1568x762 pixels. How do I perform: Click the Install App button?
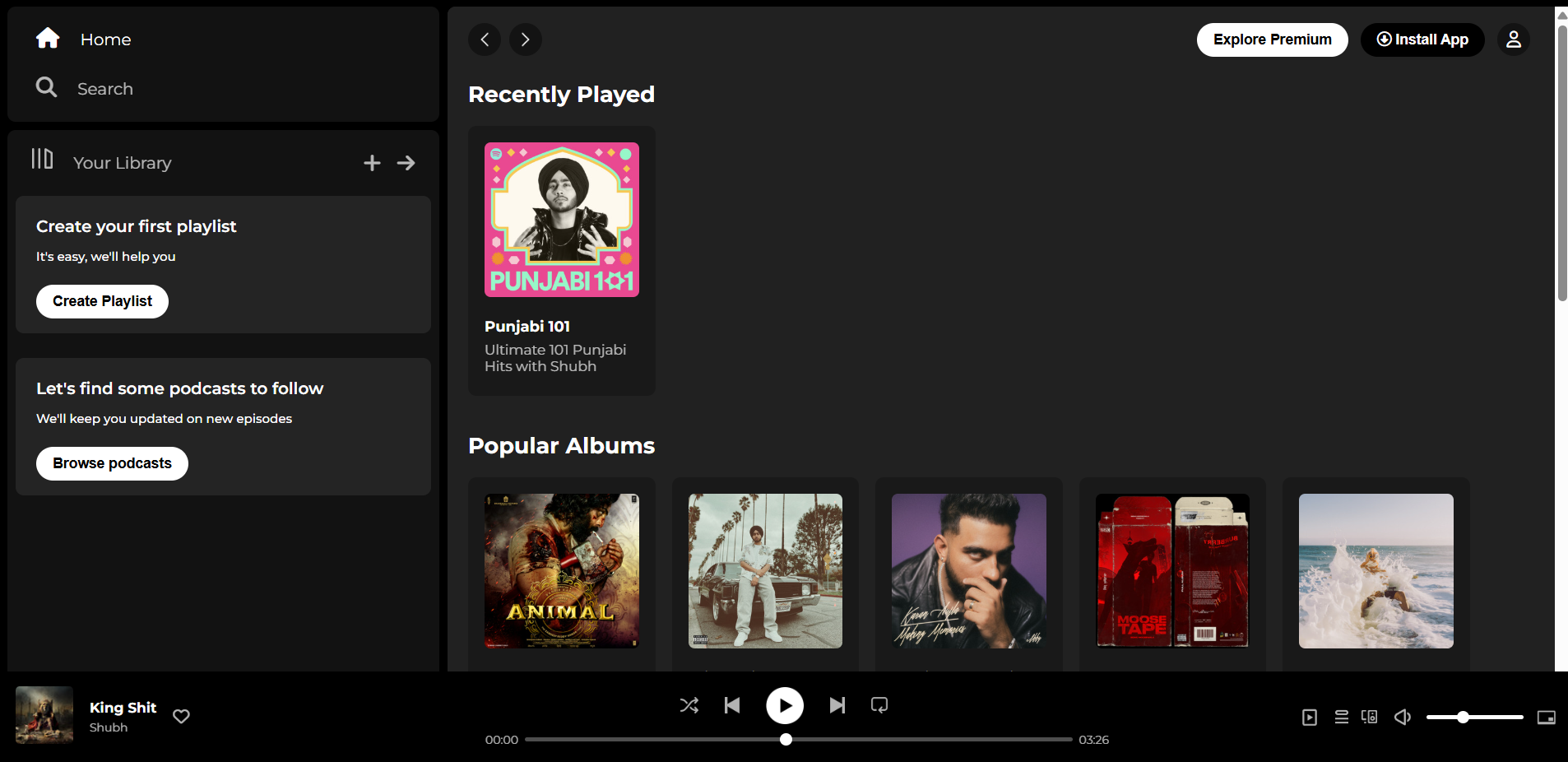click(x=1422, y=39)
